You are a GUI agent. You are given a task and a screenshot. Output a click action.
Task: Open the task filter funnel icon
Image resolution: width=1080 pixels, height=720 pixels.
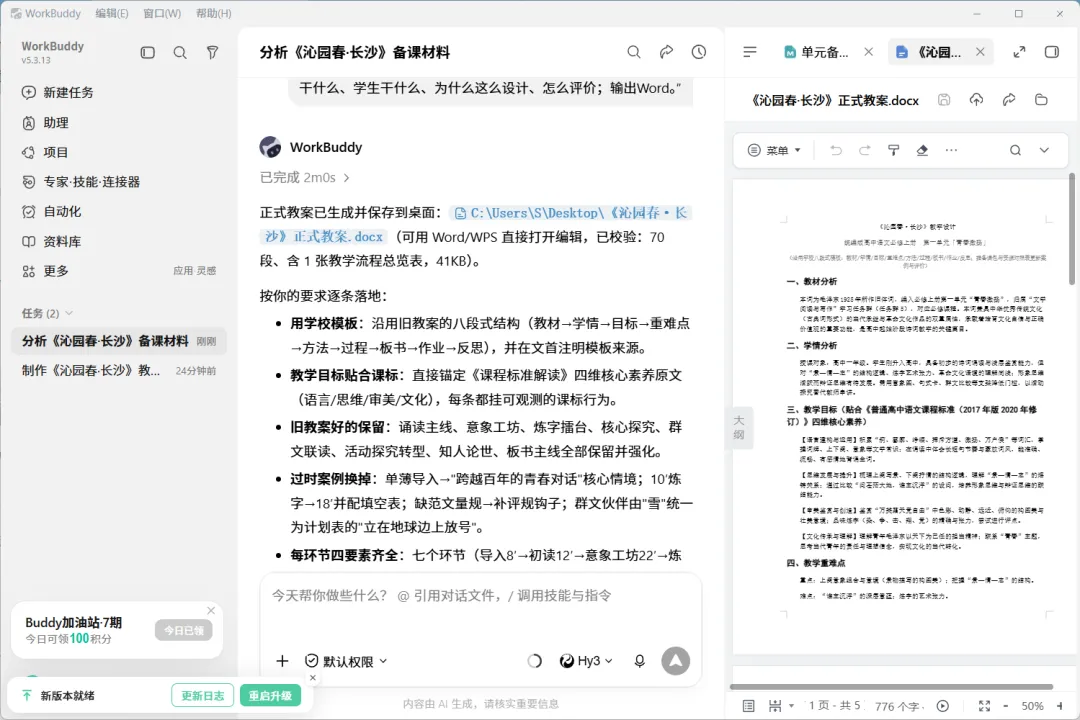click(212, 52)
